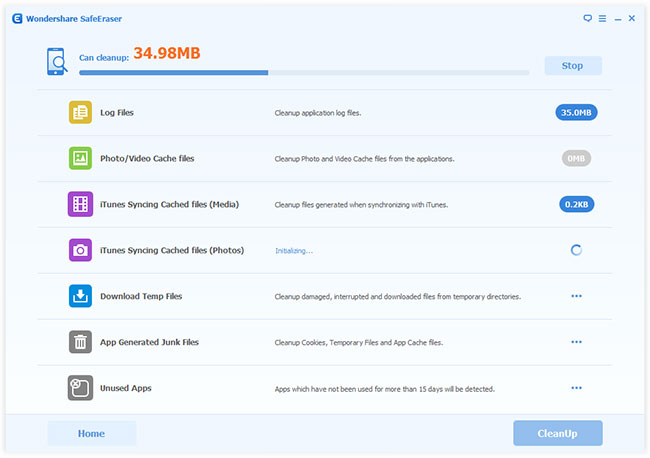Click the 'Initializing...' status text
This screenshot has height=458, width=650.
pyautogui.click(x=294, y=251)
